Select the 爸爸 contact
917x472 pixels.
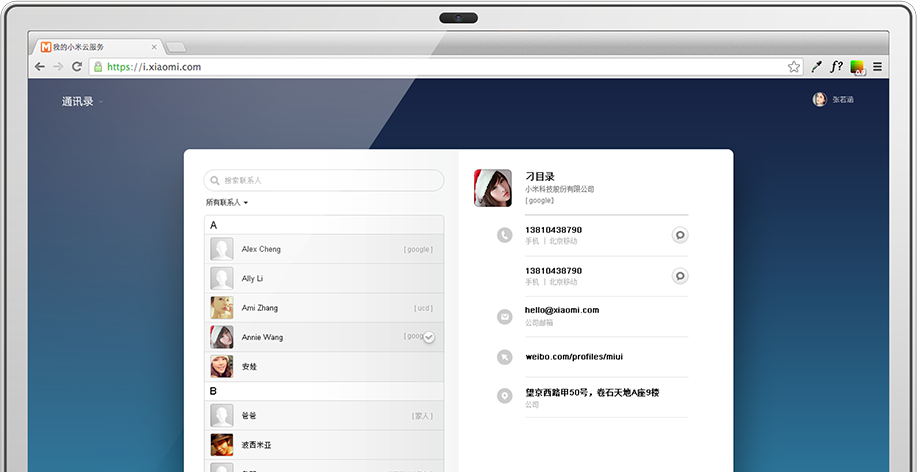(324, 415)
